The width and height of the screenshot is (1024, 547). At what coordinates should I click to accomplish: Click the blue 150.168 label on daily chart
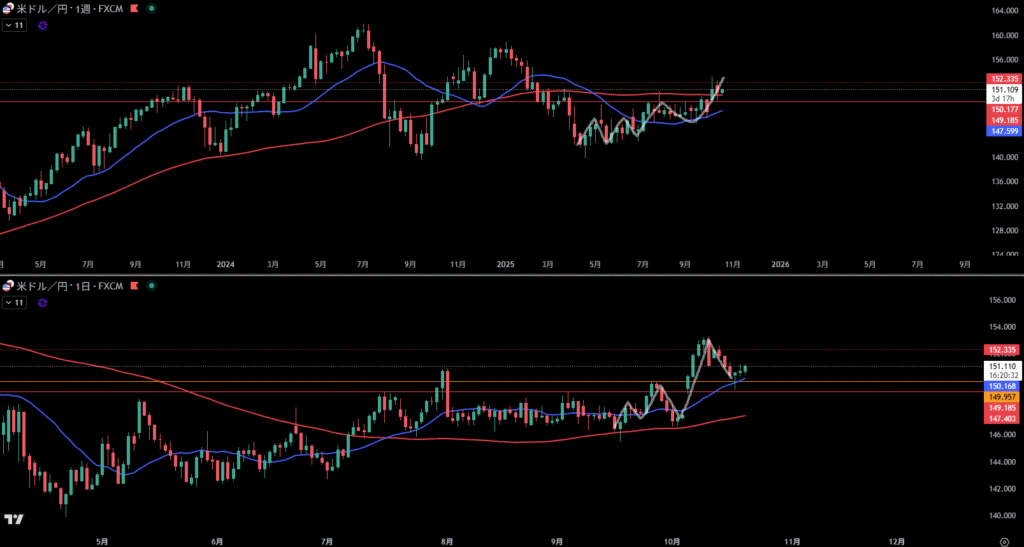coord(1003,386)
